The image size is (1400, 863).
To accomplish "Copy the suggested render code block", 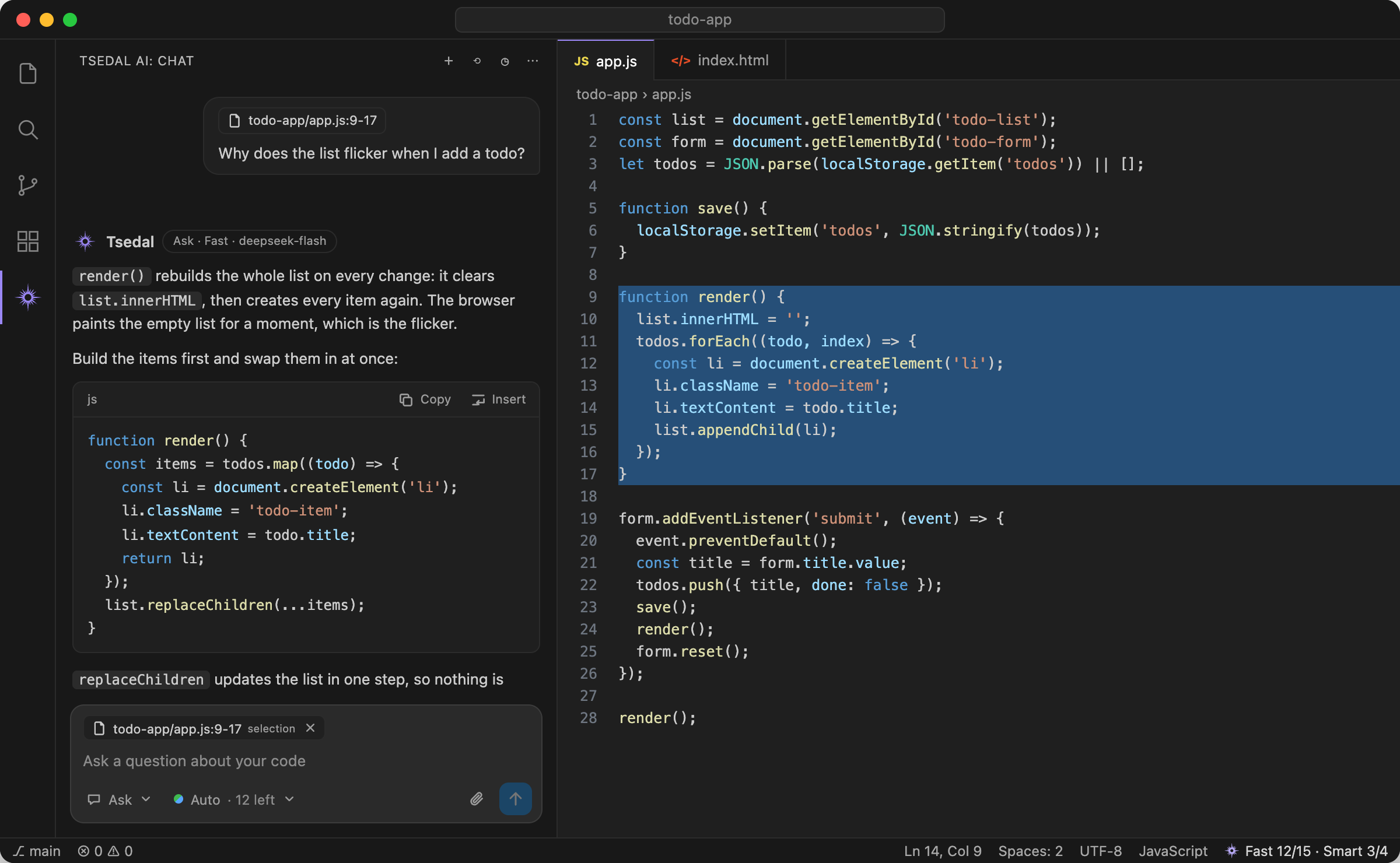I will tap(425, 399).
